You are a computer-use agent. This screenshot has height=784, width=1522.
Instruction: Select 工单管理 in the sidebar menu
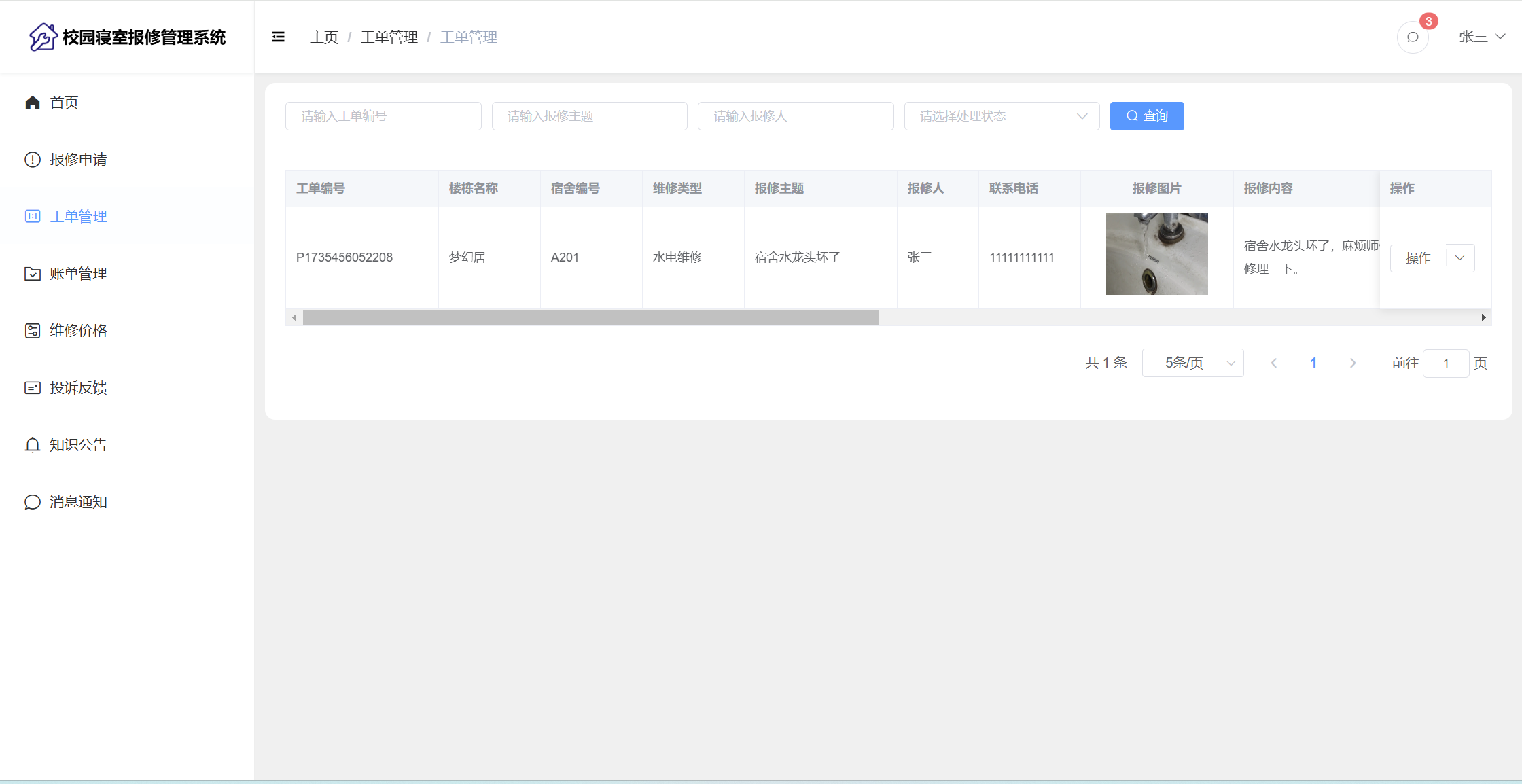78,217
